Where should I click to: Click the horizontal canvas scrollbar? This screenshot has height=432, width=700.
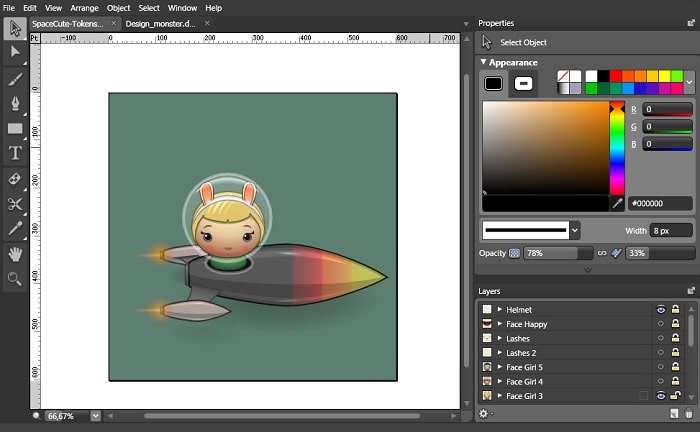click(282, 416)
